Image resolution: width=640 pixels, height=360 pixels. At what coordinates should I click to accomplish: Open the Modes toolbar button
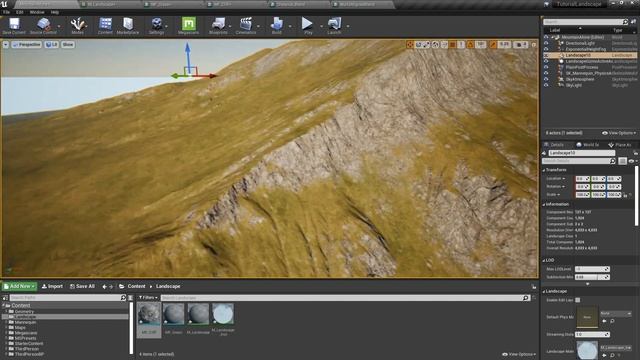point(77,25)
